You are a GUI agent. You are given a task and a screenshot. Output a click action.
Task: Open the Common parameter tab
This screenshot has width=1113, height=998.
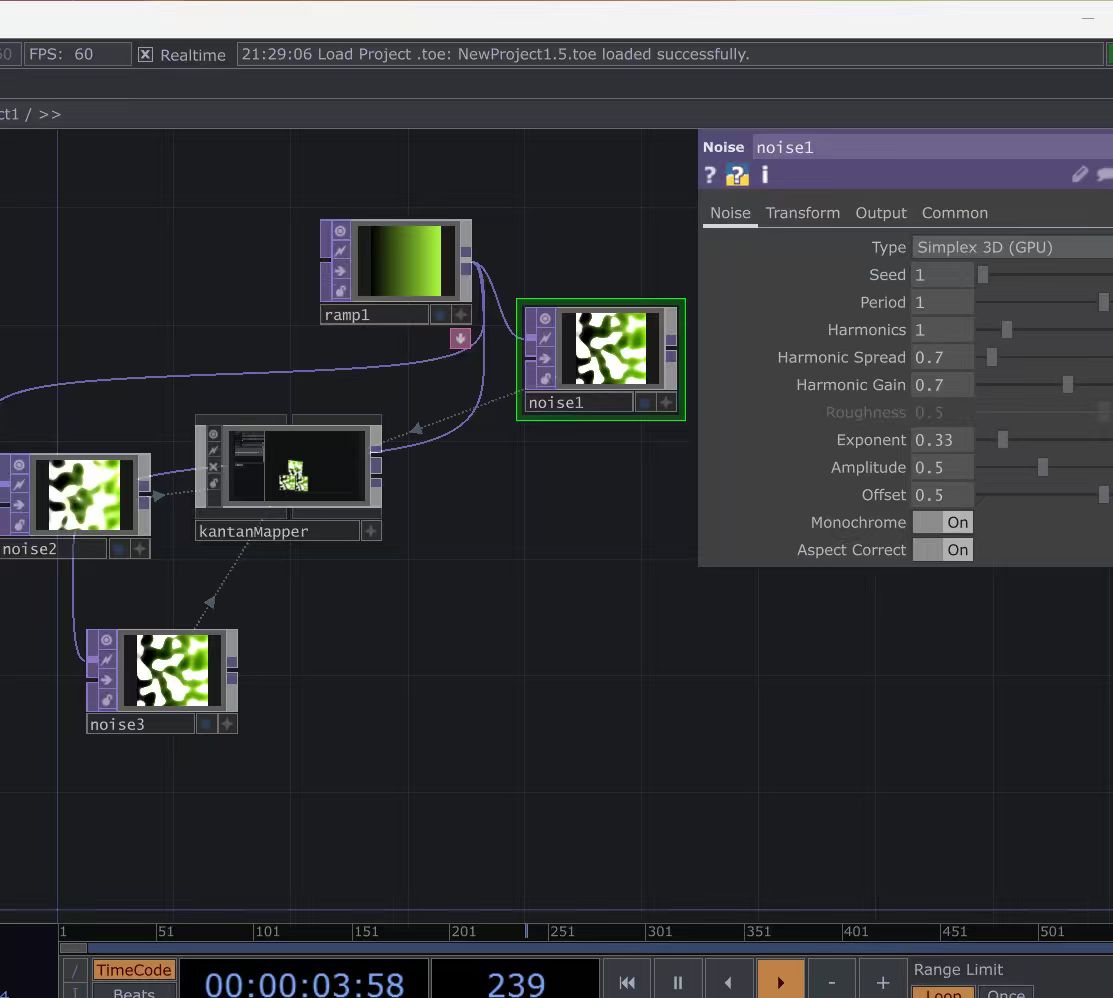[x=954, y=212]
